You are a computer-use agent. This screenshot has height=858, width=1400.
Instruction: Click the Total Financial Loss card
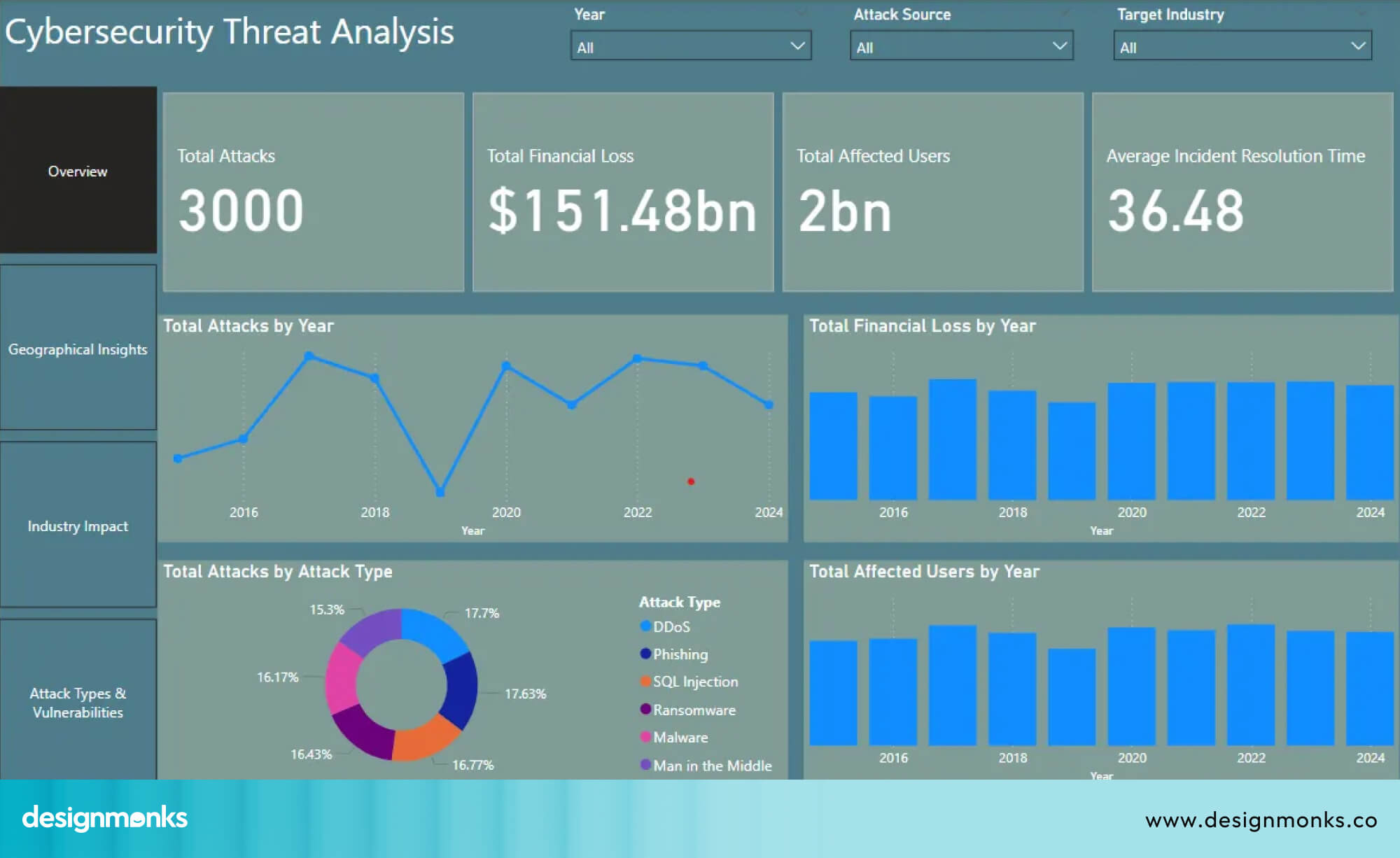point(623,191)
